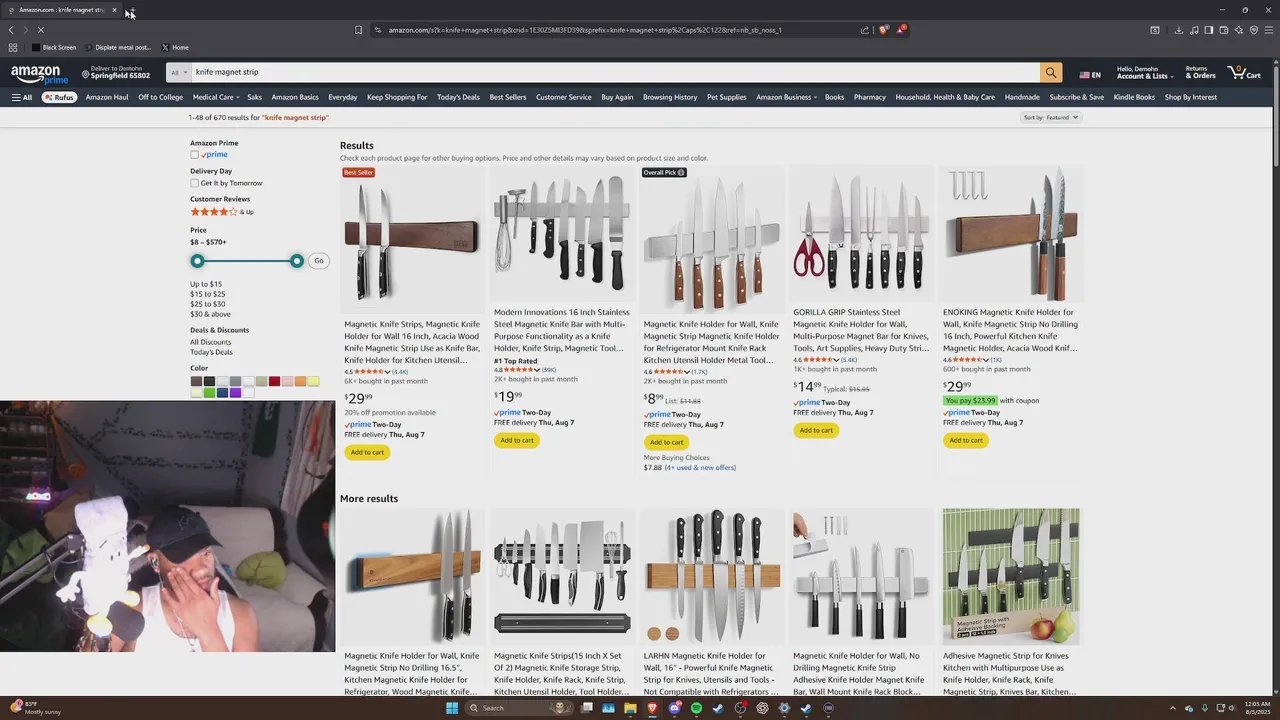Open Browsing History nav item
This screenshot has width=1280, height=720.
pyautogui.click(x=670, y=97)
